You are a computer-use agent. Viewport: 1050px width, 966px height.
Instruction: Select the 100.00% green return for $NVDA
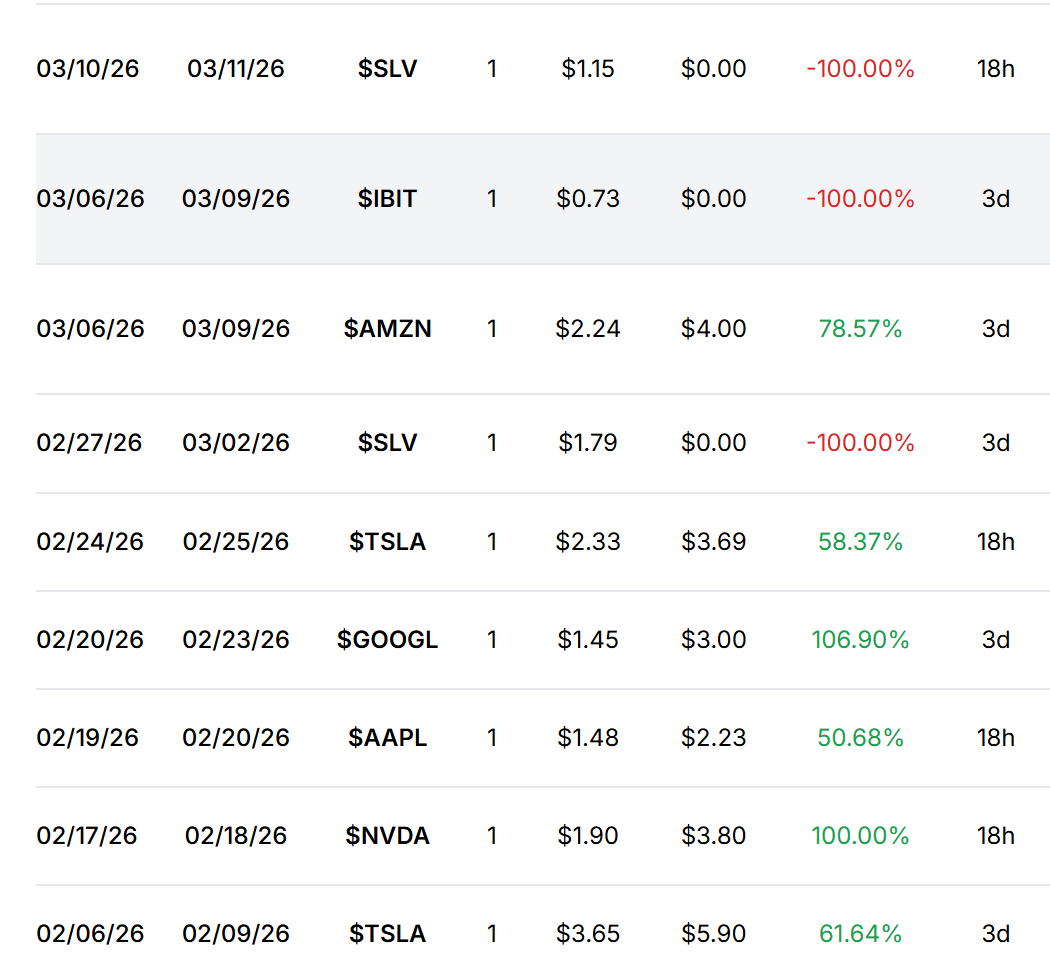click(x=860, y=835)
